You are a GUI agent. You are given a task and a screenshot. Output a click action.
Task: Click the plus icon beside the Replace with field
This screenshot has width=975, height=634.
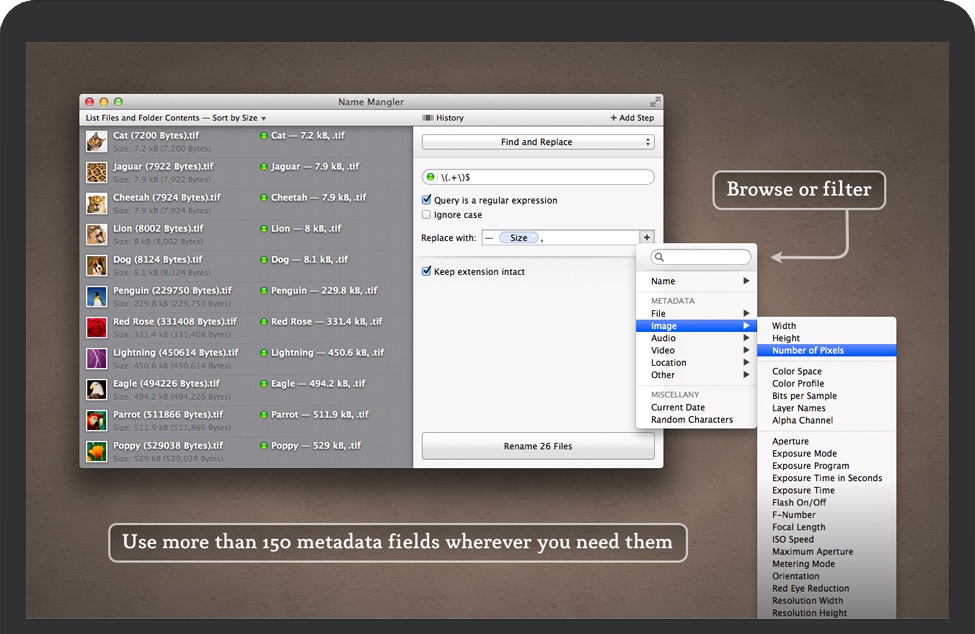point(649,238)
